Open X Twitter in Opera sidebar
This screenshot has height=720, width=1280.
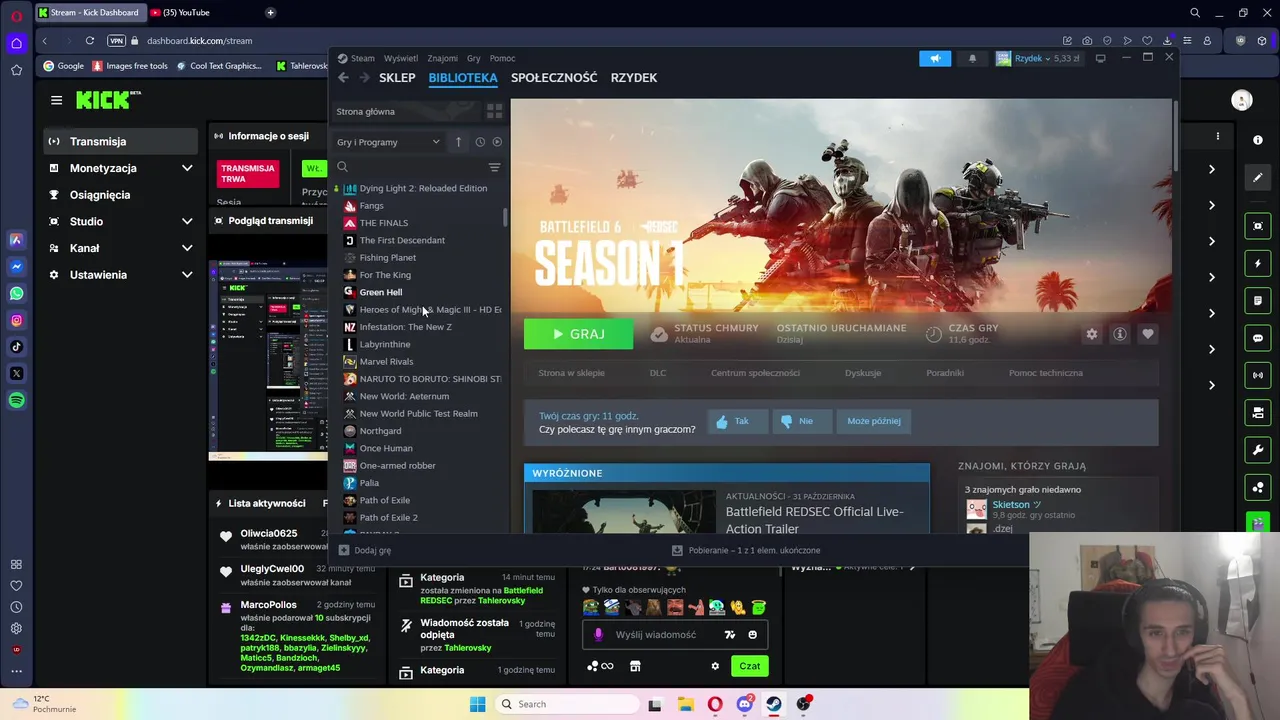(16, 373)
